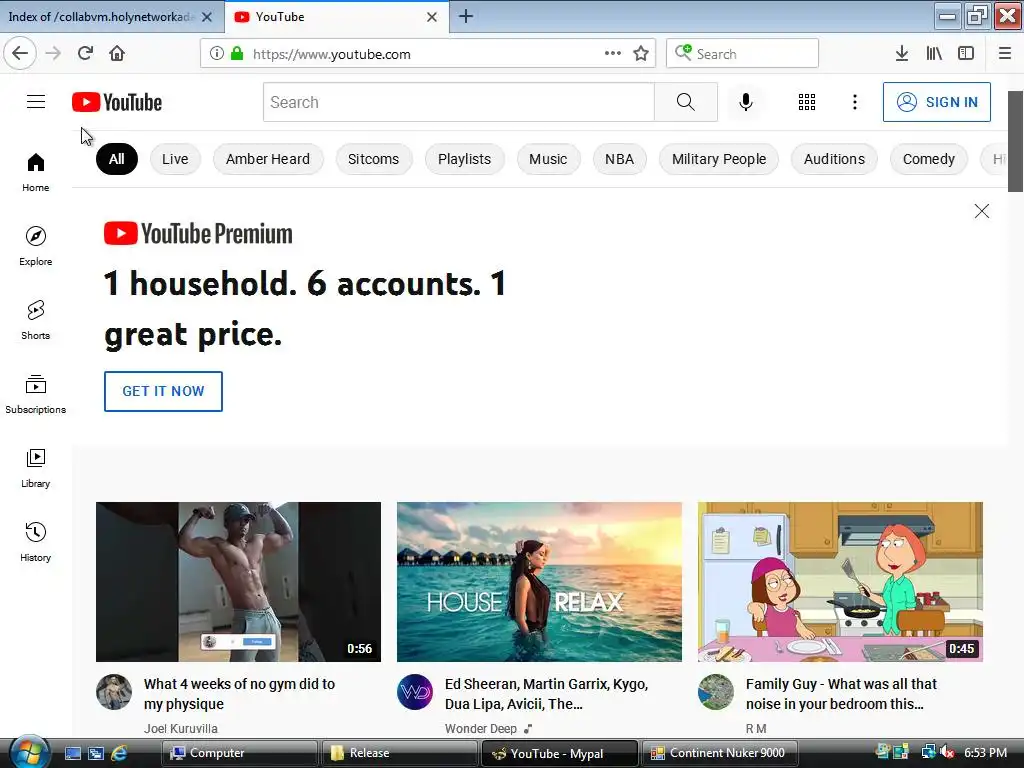Bookmark this page with star icon
Viewport: 1024px width, 768px height.
[x=641, y=54]
